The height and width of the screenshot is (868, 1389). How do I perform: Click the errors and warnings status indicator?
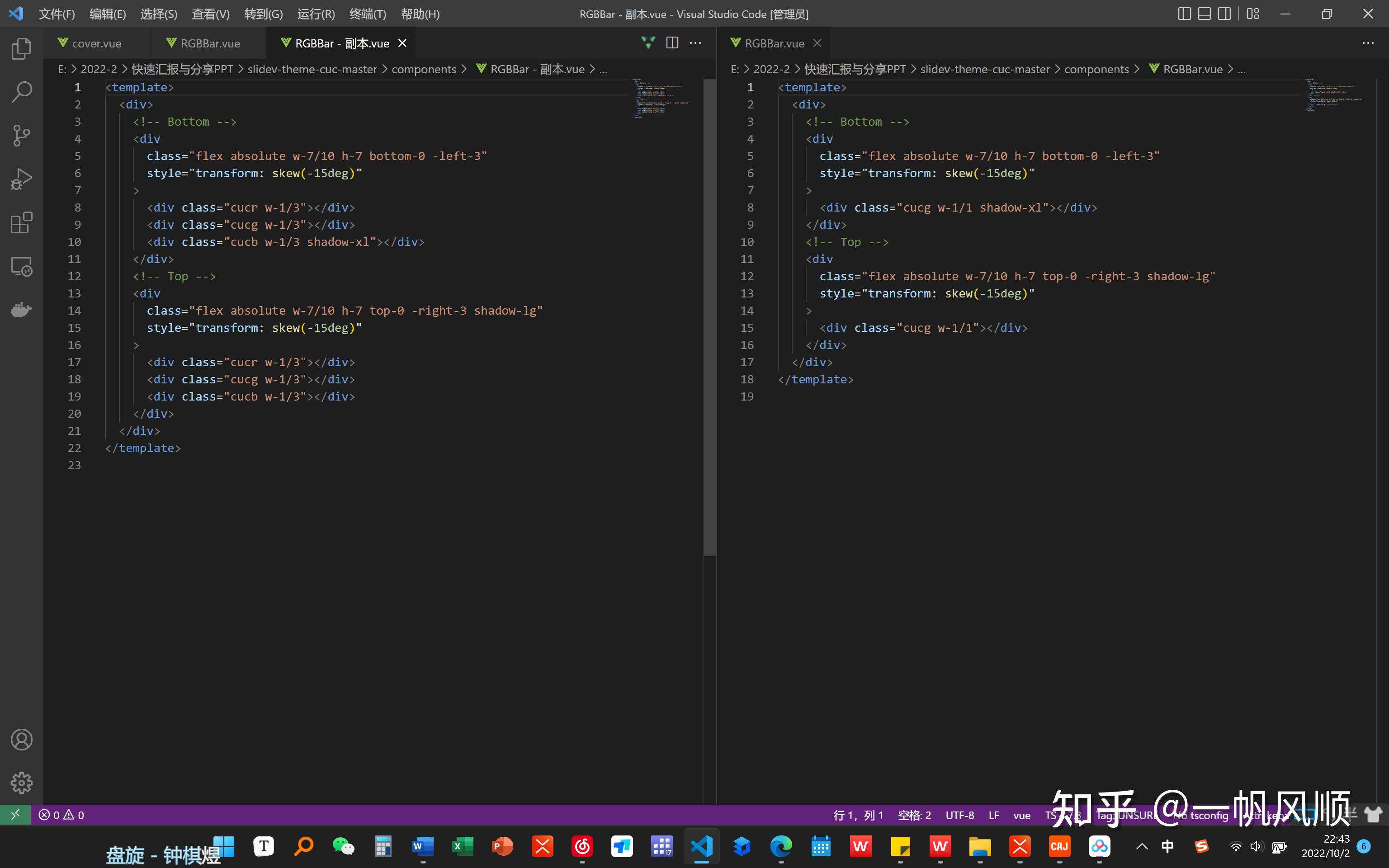coord(61,815)
